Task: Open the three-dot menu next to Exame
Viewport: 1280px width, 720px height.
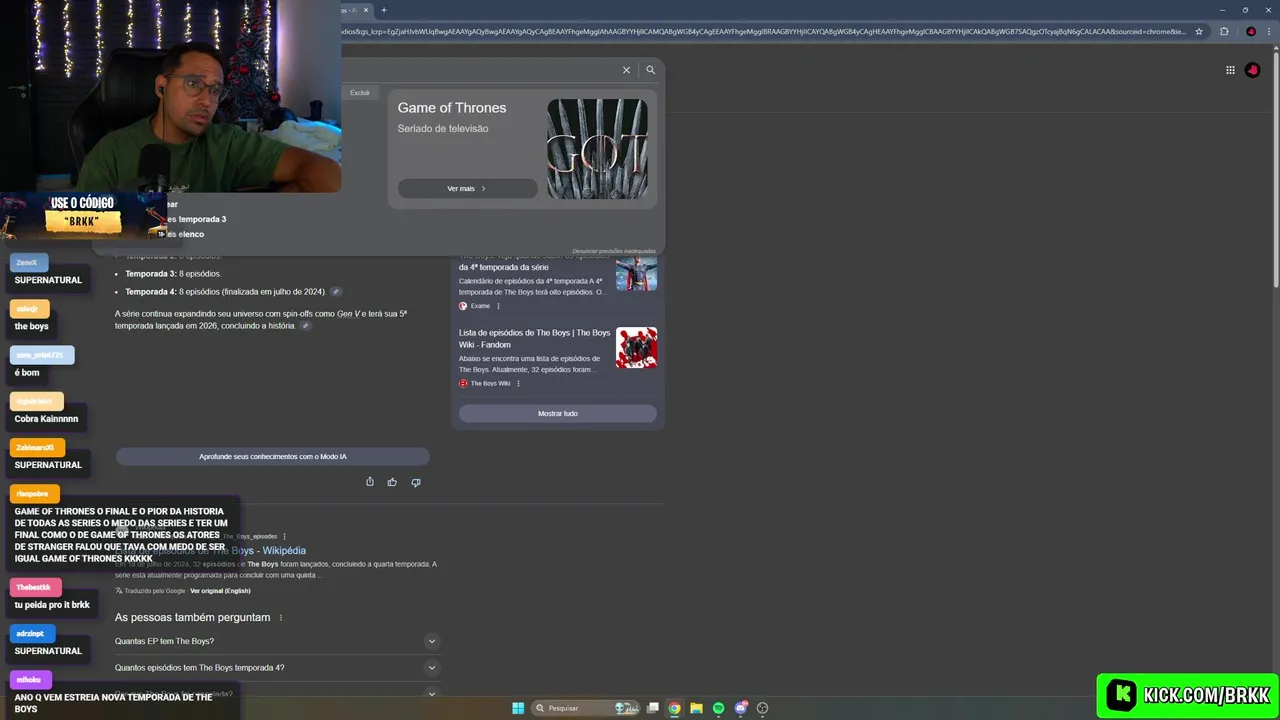Action: [498, 306]
